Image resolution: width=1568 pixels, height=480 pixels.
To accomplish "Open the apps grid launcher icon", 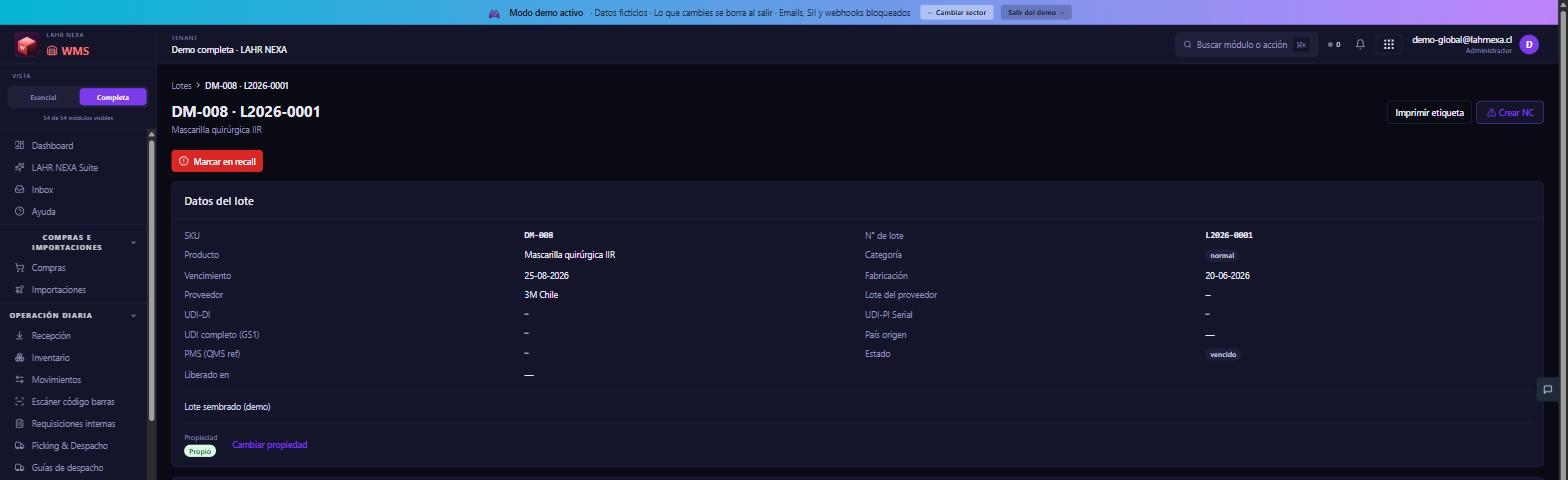I will coord(1388,44).
